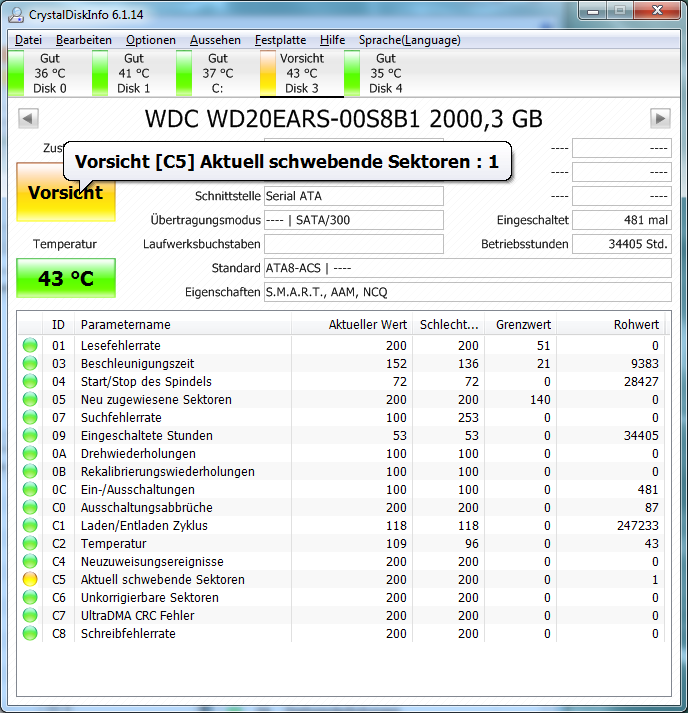Open the Aussehen menu

tap(215, 40)
